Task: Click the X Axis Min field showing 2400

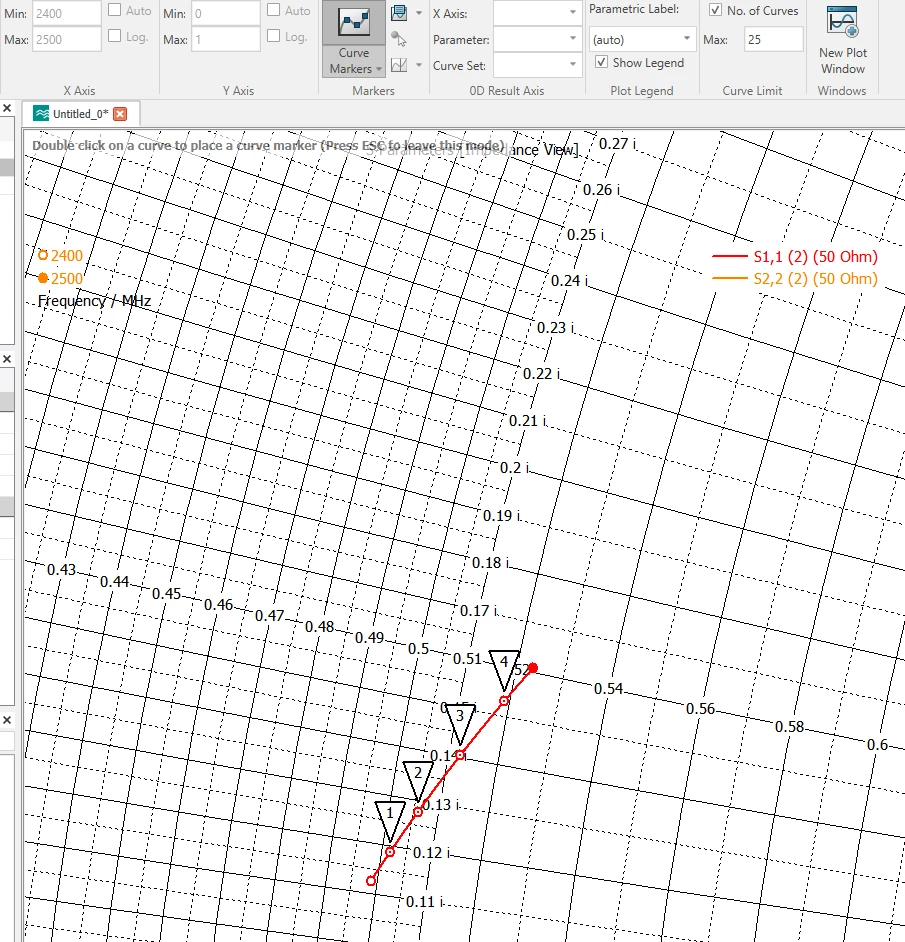Action: pos(66,13)
